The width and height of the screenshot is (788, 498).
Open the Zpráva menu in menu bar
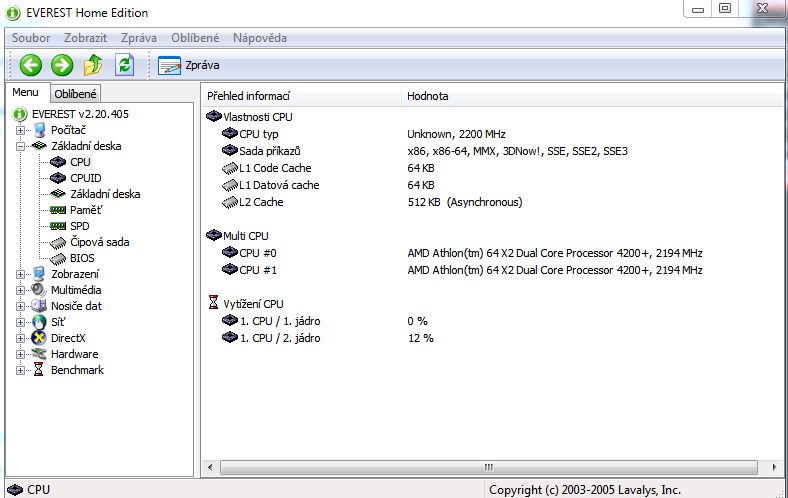[139, 38]
